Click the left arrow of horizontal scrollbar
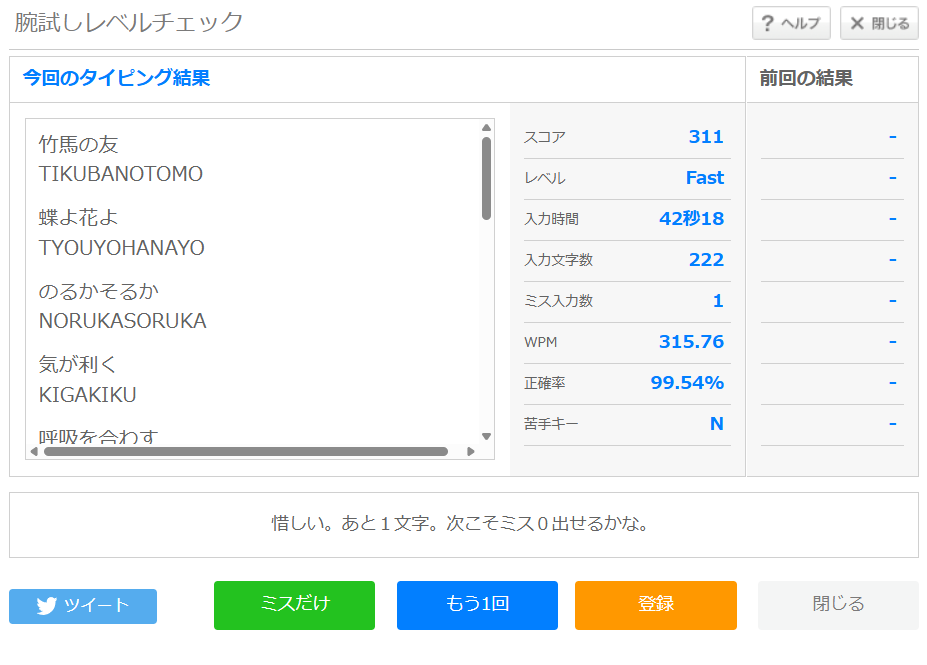 tap(34, 452)
